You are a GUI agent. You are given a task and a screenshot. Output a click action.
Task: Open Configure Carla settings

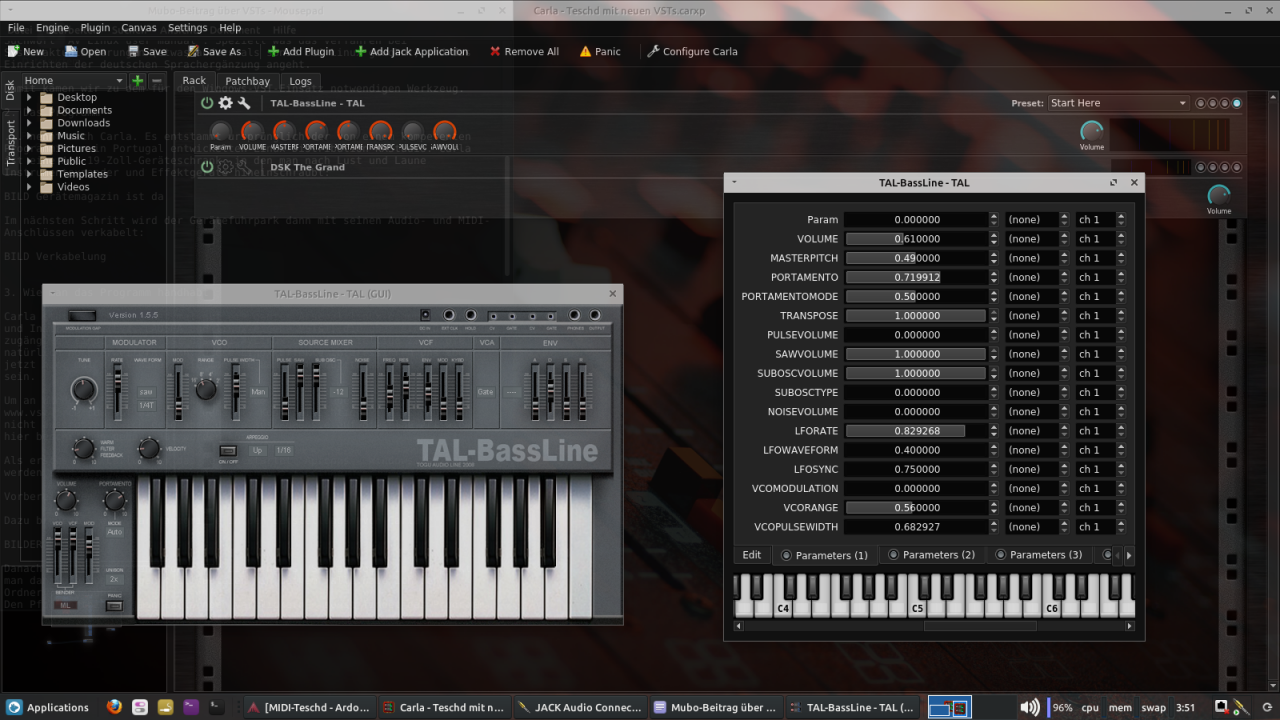pos(692,51)
